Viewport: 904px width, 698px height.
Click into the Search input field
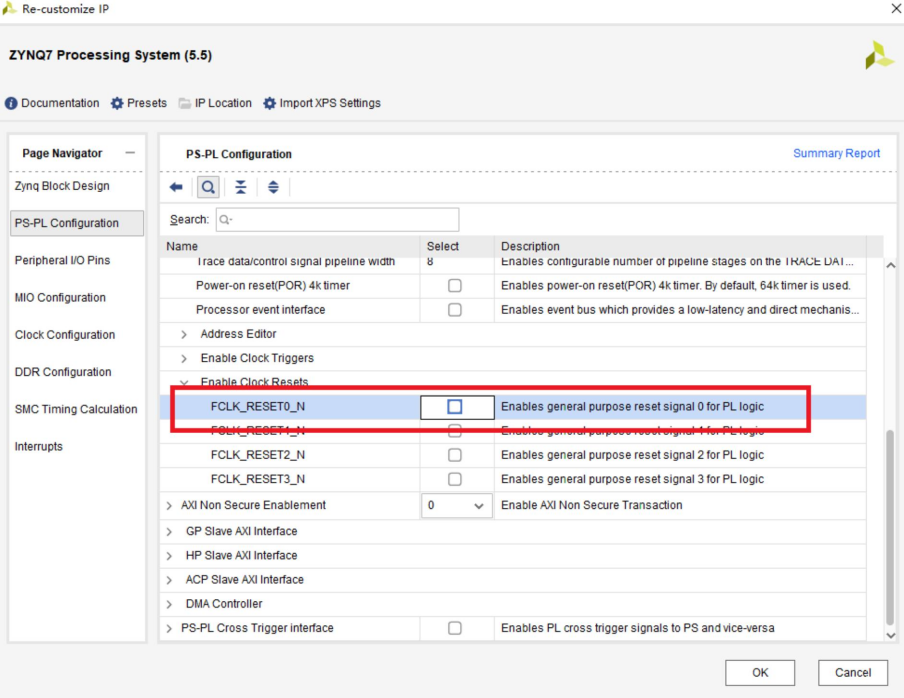pyautogui.click(x=337, y=219)
